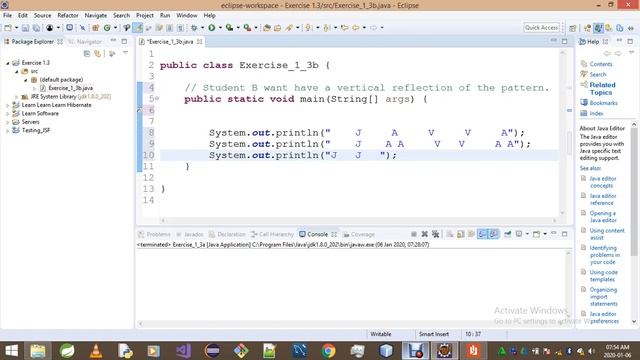Switch to the Problems tab
The height and width of the screenshot is (360, 640).
tap(155, 234)
